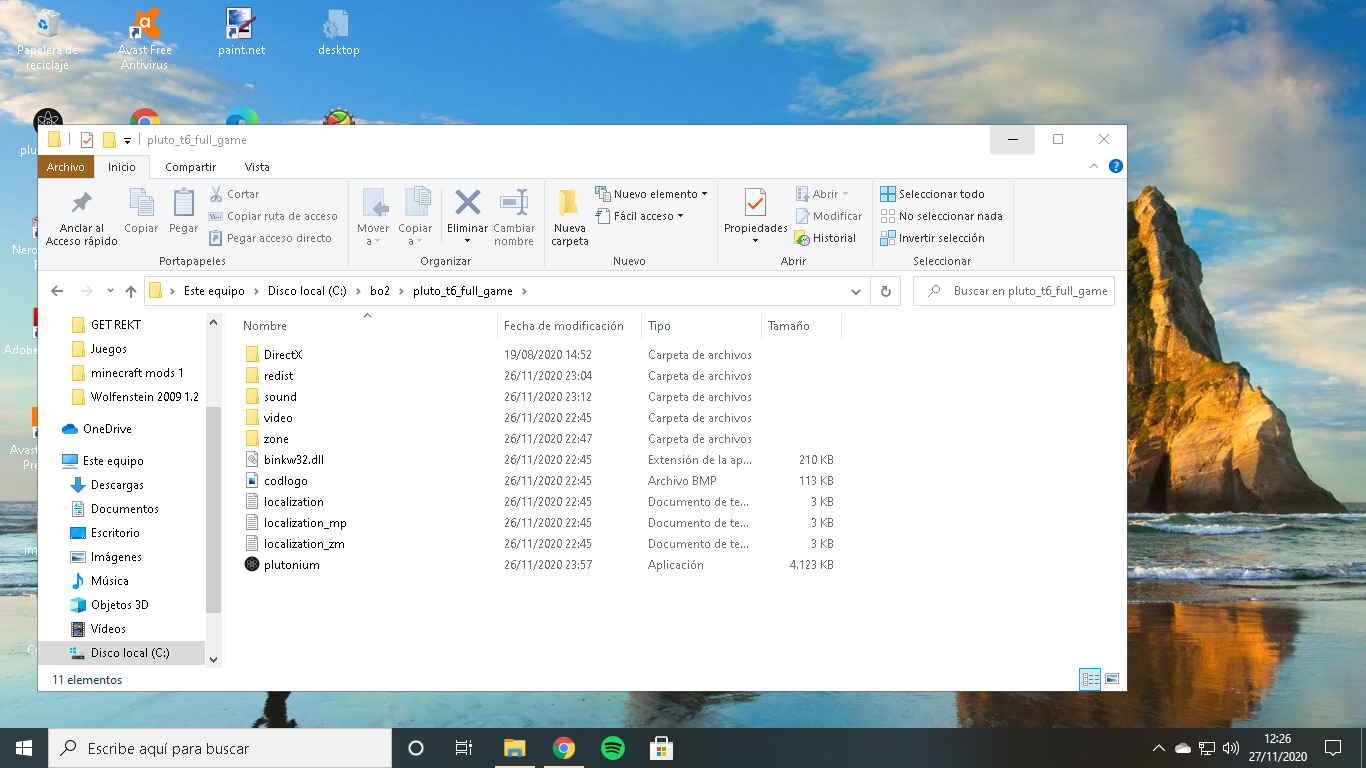The image size is (1366, 768).
Task: Click Anclar al Acceso rápido pin icon
Action: point(82,203)
